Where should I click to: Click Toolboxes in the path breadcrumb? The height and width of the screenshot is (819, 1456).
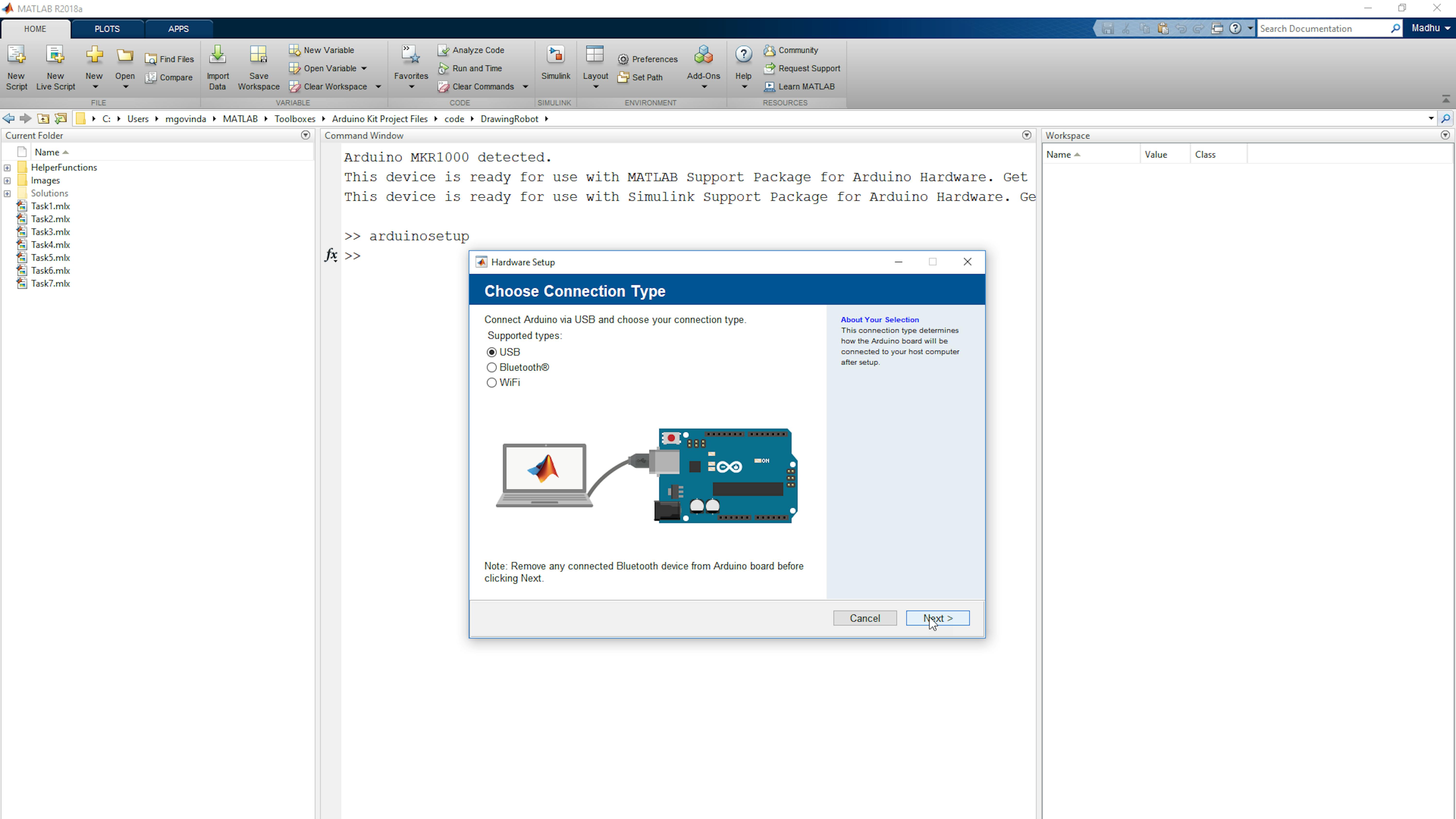295,119
